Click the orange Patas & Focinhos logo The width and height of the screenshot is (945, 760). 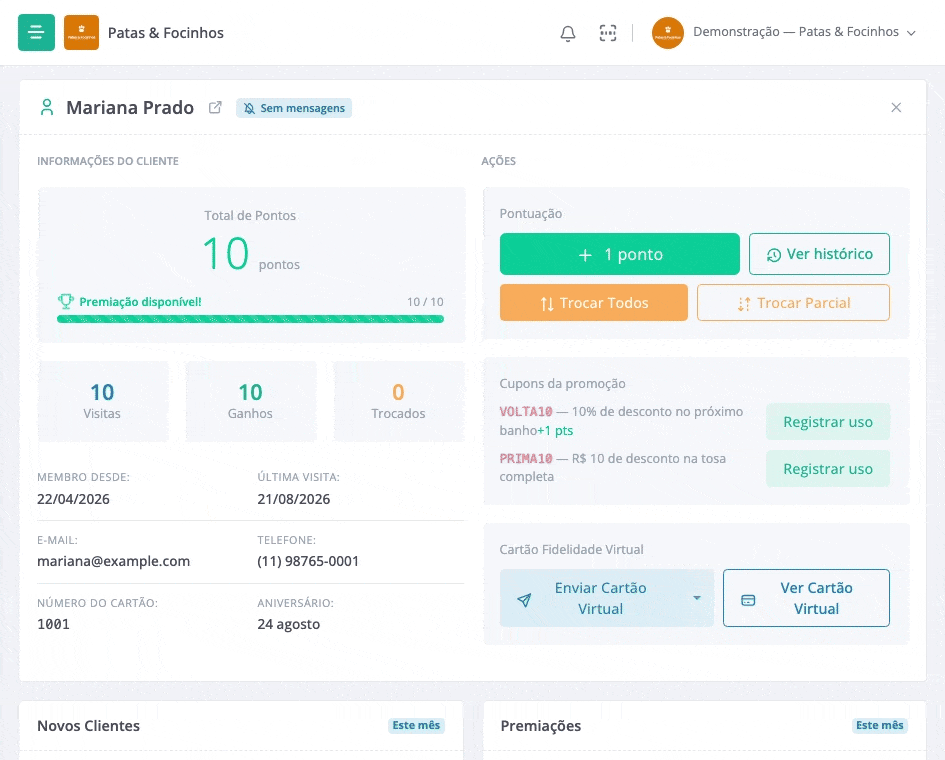click(81, 33)
